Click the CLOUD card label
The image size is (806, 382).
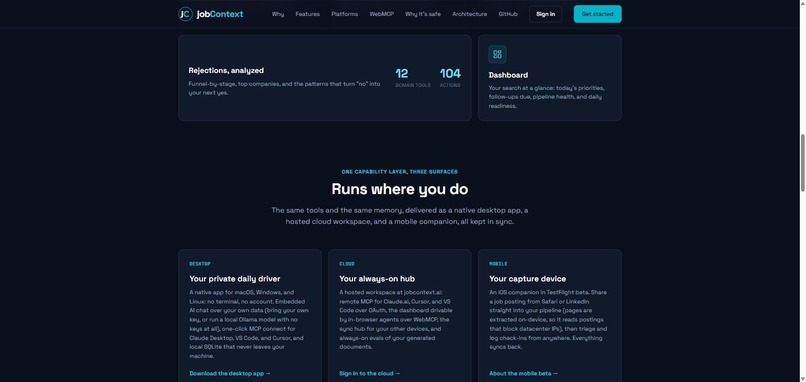point(346,264)
